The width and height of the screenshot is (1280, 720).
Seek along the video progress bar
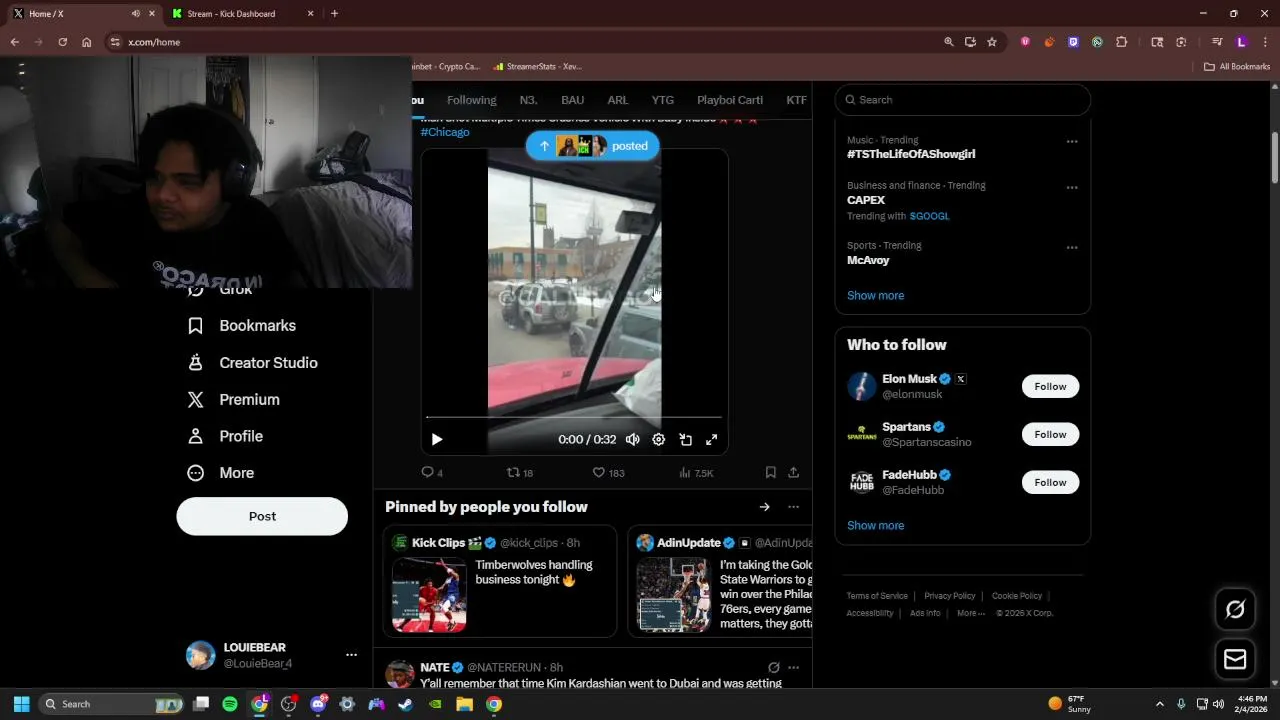574,417
